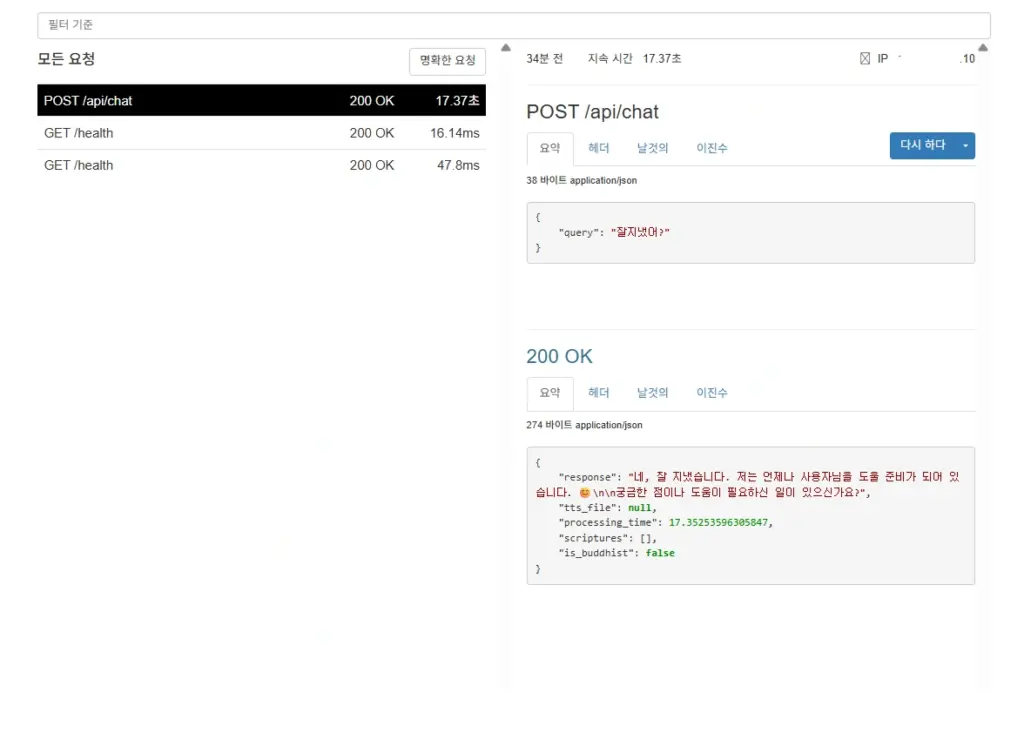Click the scroll-up arrow of detail pane
Viewport: 1024px width, 733px height.
[x=983, y=48]
